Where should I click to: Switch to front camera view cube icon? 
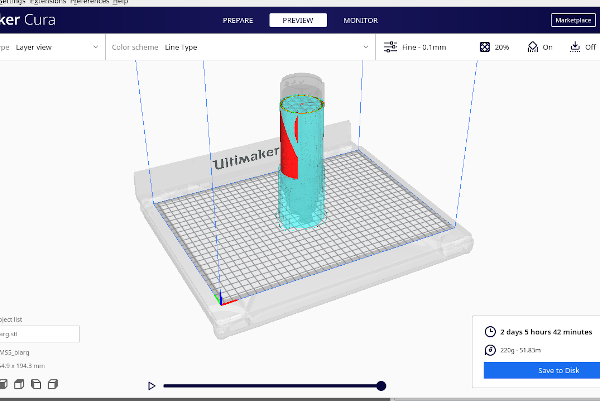pos(2,384)
